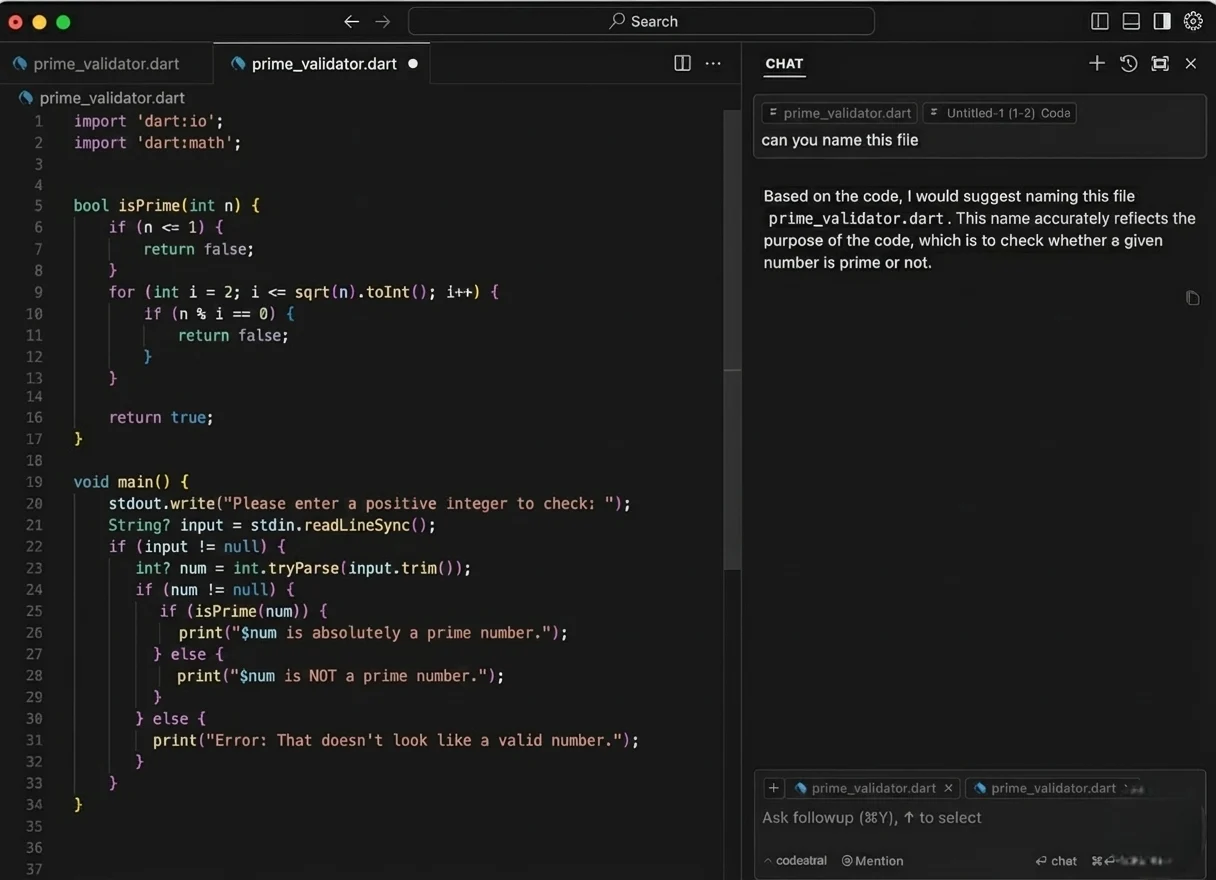Split the editor to the right

(x=682, y=63)
